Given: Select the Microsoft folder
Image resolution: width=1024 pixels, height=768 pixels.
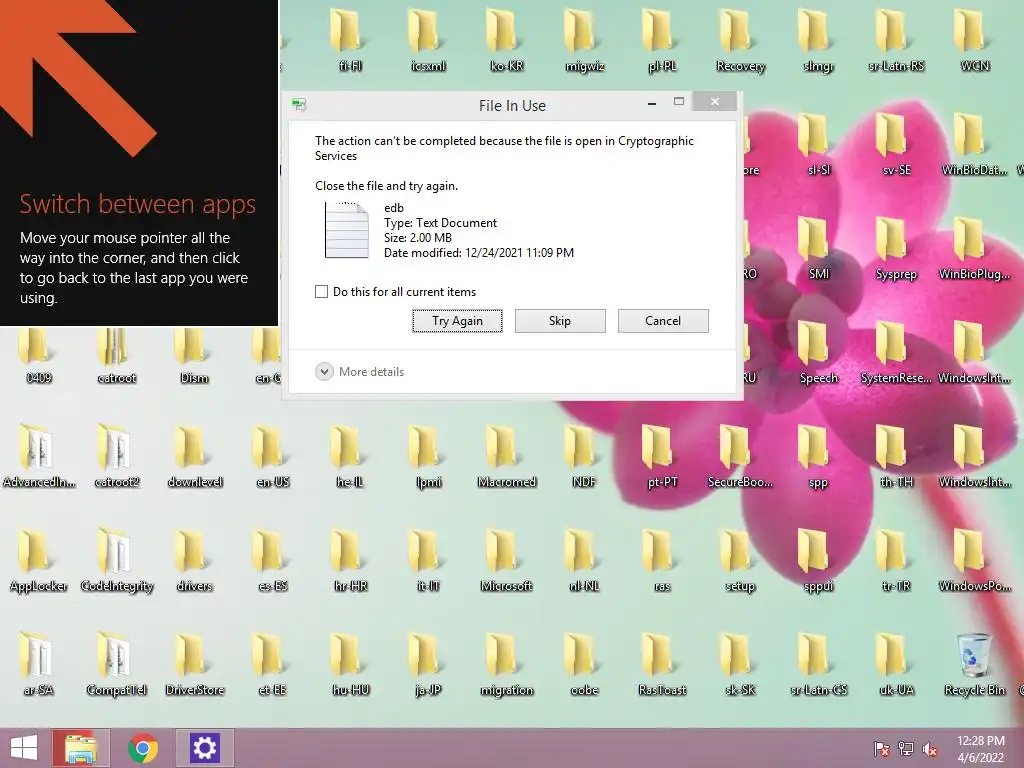Looking at the screenshot, I should tap(506, 560).
